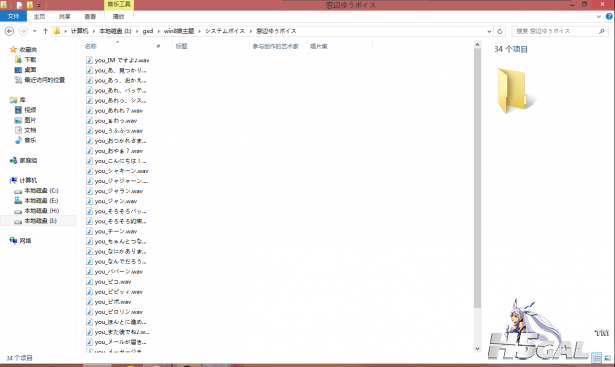Expand the breadcrumb arrow after 计算机
This screenshot has height=367, width=615.
[x=94, y=31]
